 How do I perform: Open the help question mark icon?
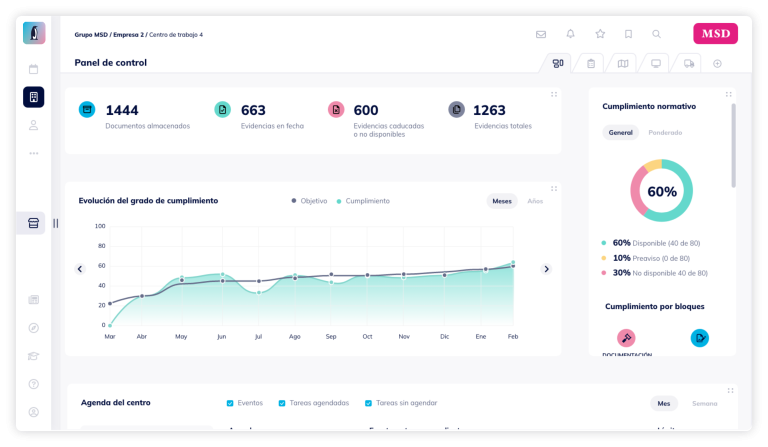33,384
